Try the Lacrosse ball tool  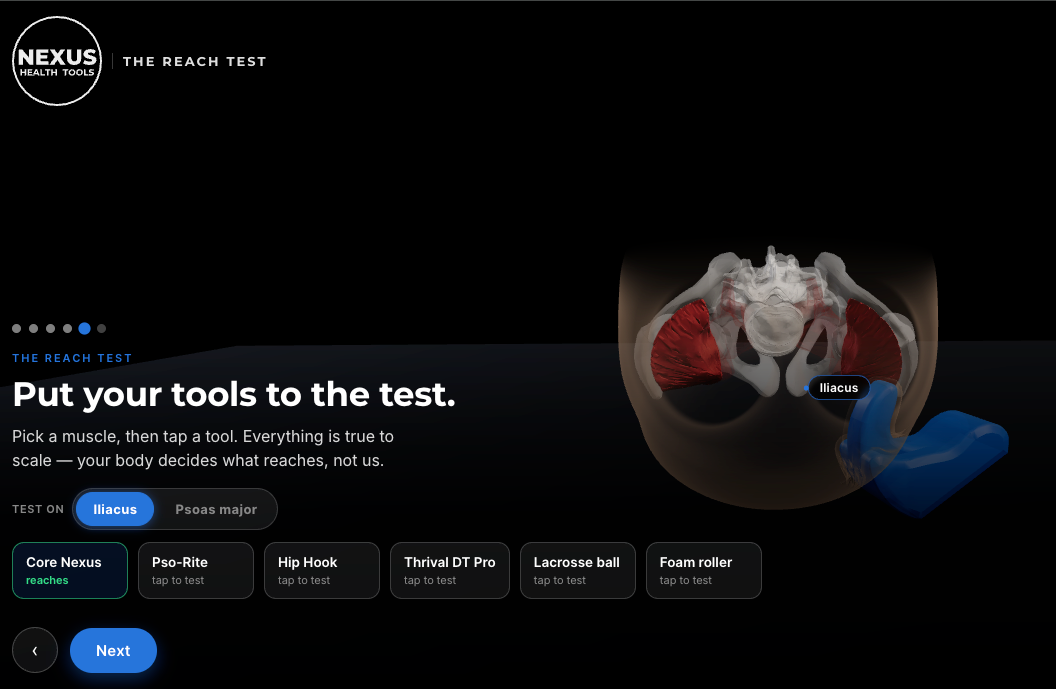tap(578, 570)
